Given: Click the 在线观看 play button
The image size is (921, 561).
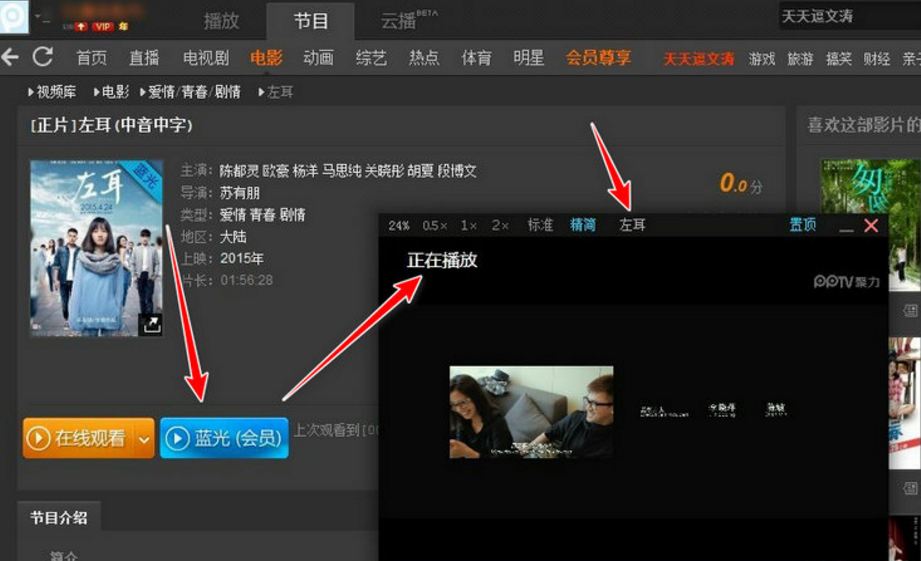Looking at the screenshot, I should [79, 438].
